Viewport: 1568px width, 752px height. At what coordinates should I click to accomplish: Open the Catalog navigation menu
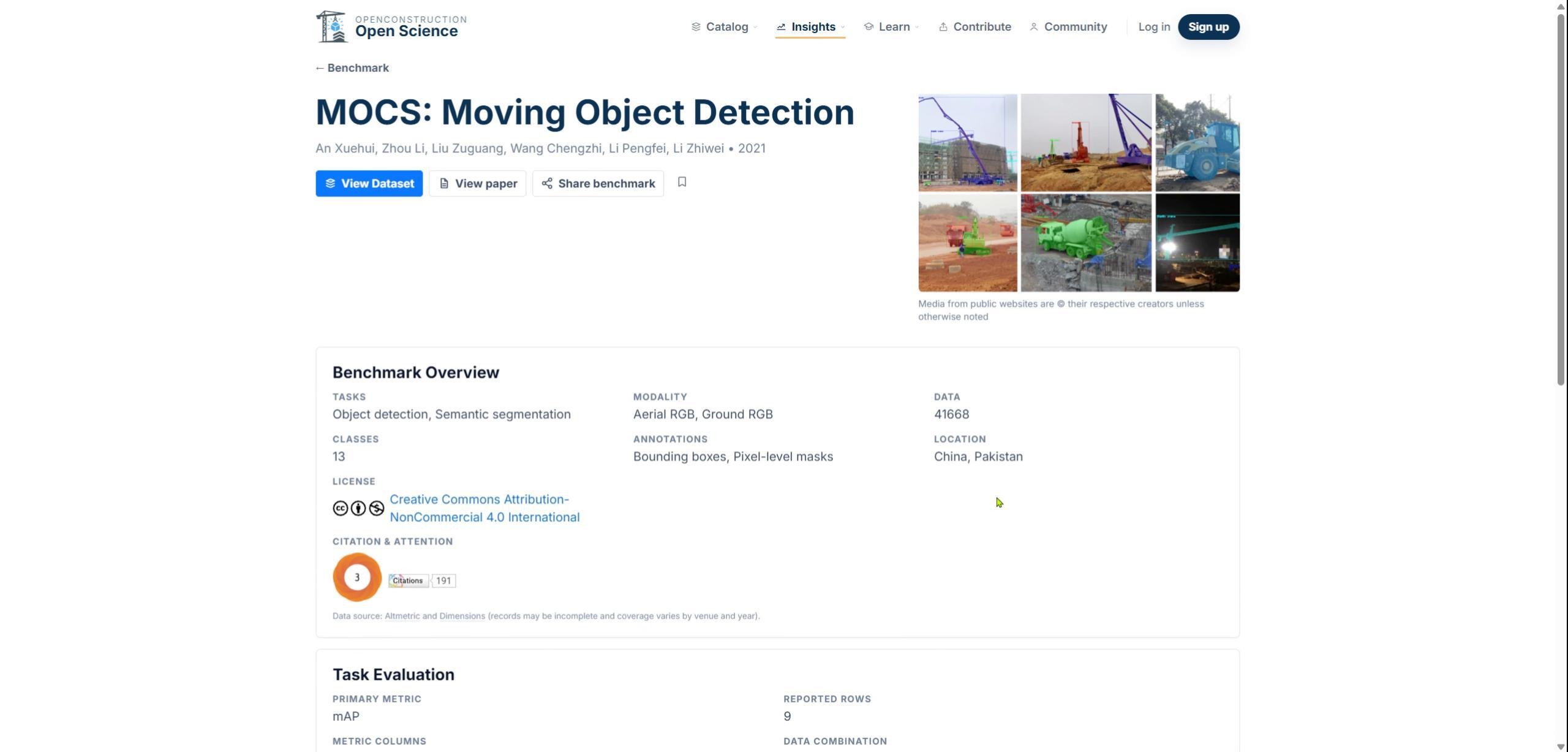pos(725,27)
